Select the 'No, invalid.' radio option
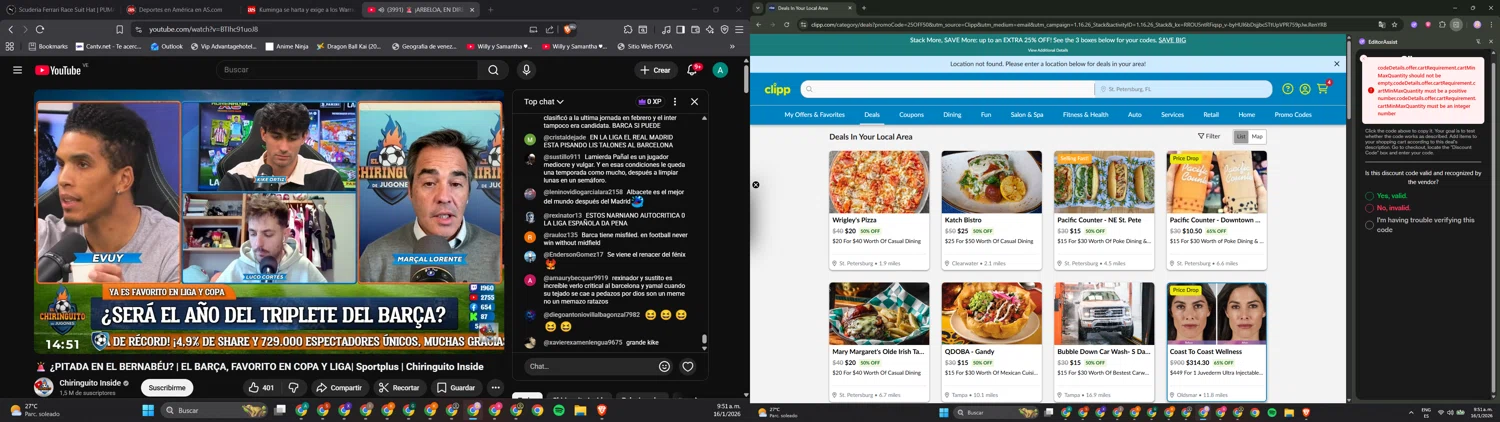Screen dimensions: 1500x422 [x=1370, y=207]
